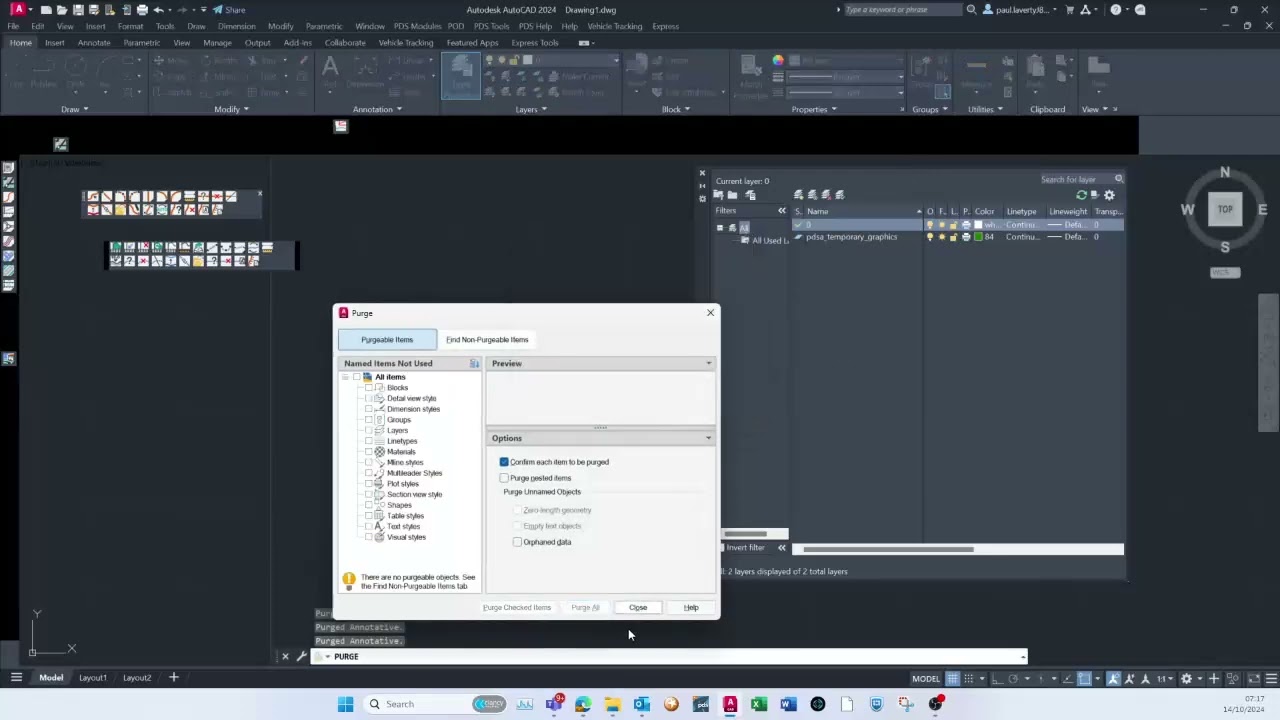Collapse the Preview panel in Purge dialog
The image size is (1280, 720).
click(709, 364)
